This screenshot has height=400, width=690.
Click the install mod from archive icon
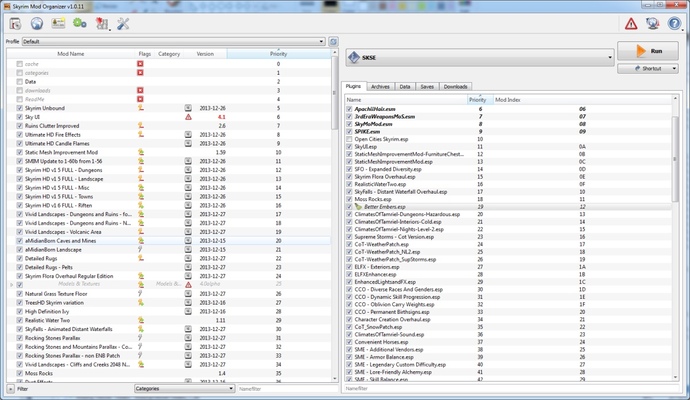tap(15, 23)
